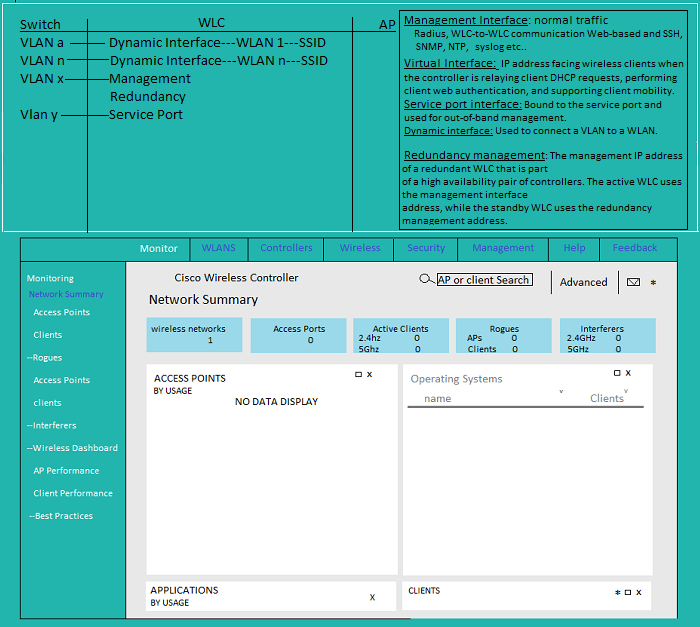The height and width of the screenshot is (627, 700).
Task: Select the Management tab
Action: [x=503, y=248]
